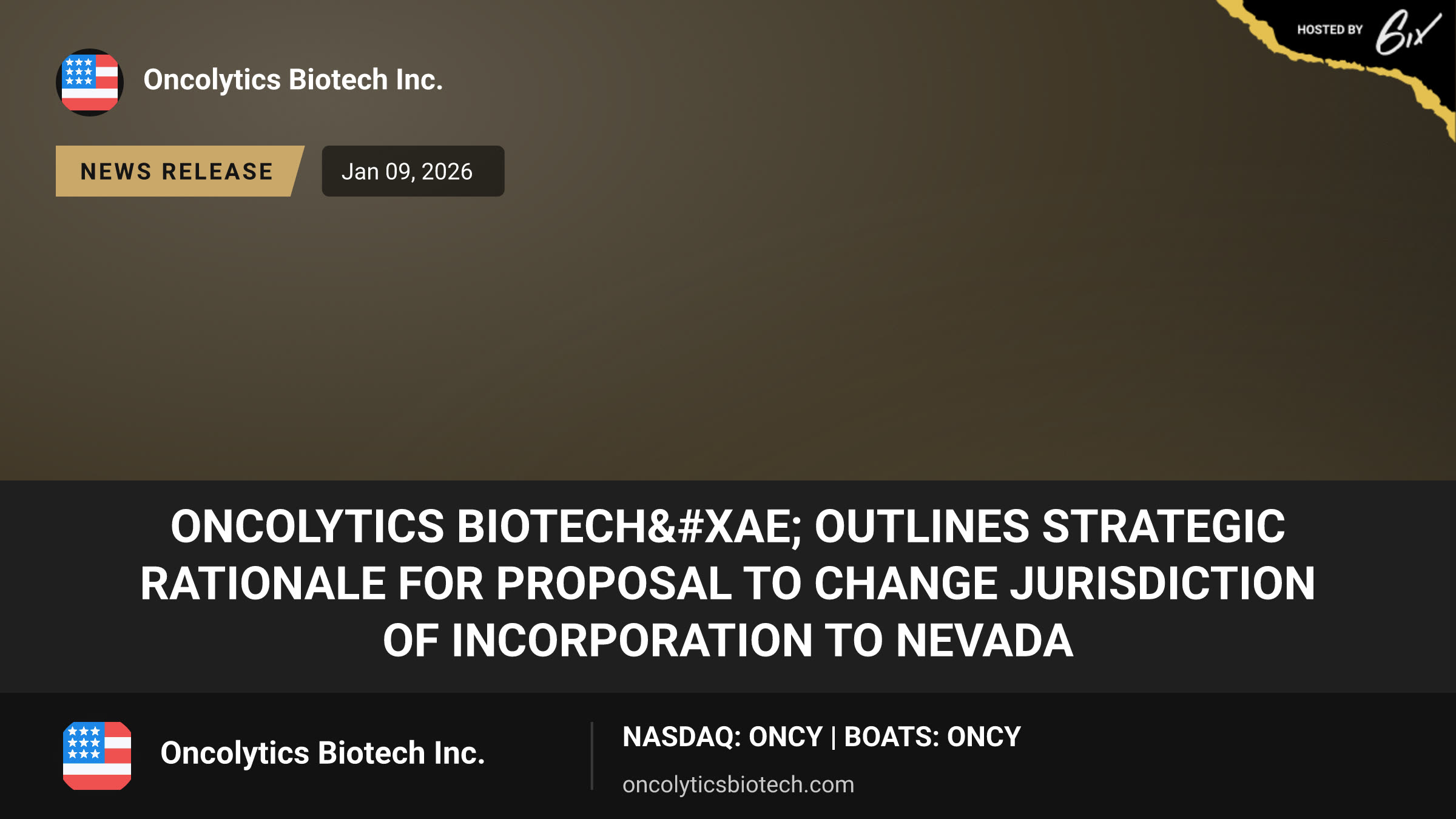This screenshot has width=1456, height=819.
Task: Click the NASDAQ: ONCY ticker text
Action: [x=723, y=737]
